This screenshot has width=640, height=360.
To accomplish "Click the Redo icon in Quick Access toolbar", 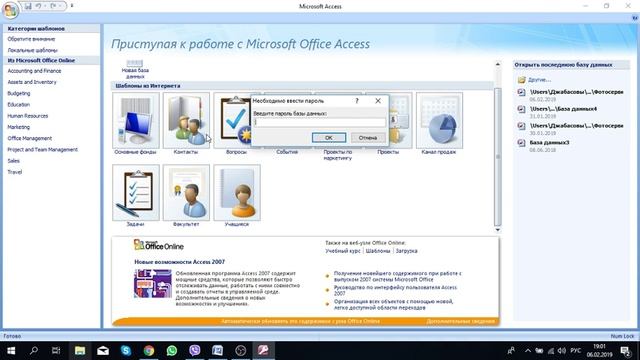I will (53, 6).
